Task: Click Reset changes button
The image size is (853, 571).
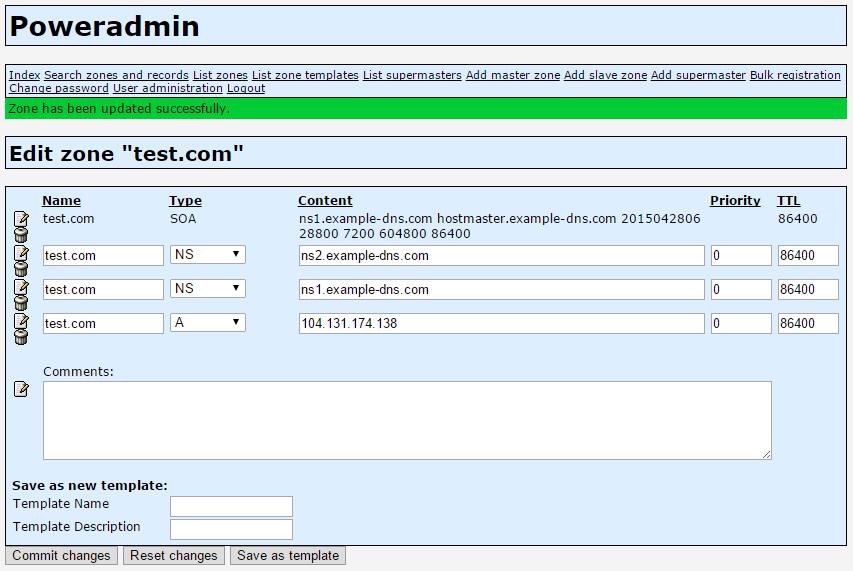Action: tap(174, 556)
